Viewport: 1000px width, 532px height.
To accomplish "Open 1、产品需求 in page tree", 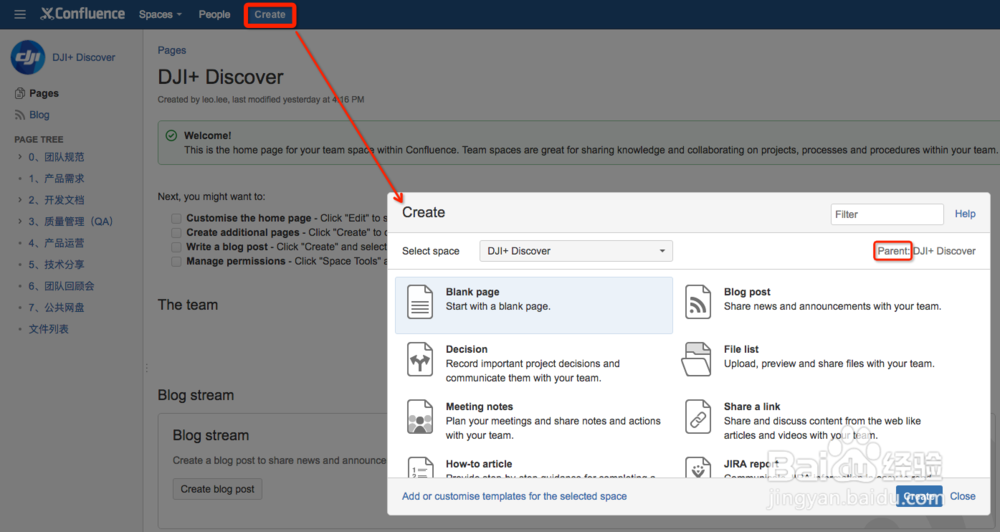I will click(x=56, y=179).
